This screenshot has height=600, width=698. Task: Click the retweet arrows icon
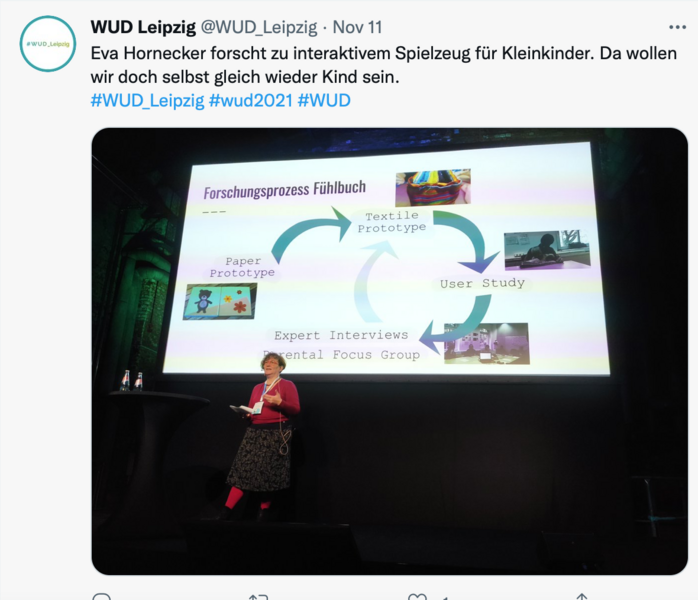tap(258, 596)
